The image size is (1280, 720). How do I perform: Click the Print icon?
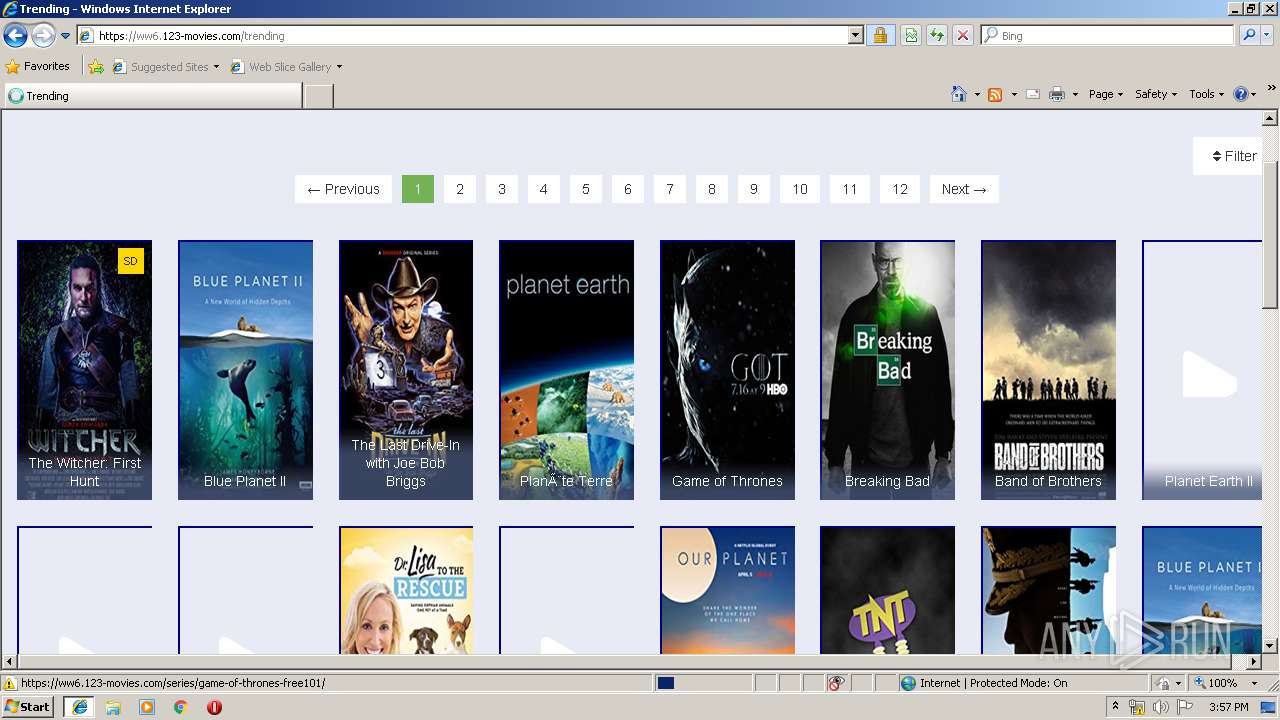(1057, 94)
